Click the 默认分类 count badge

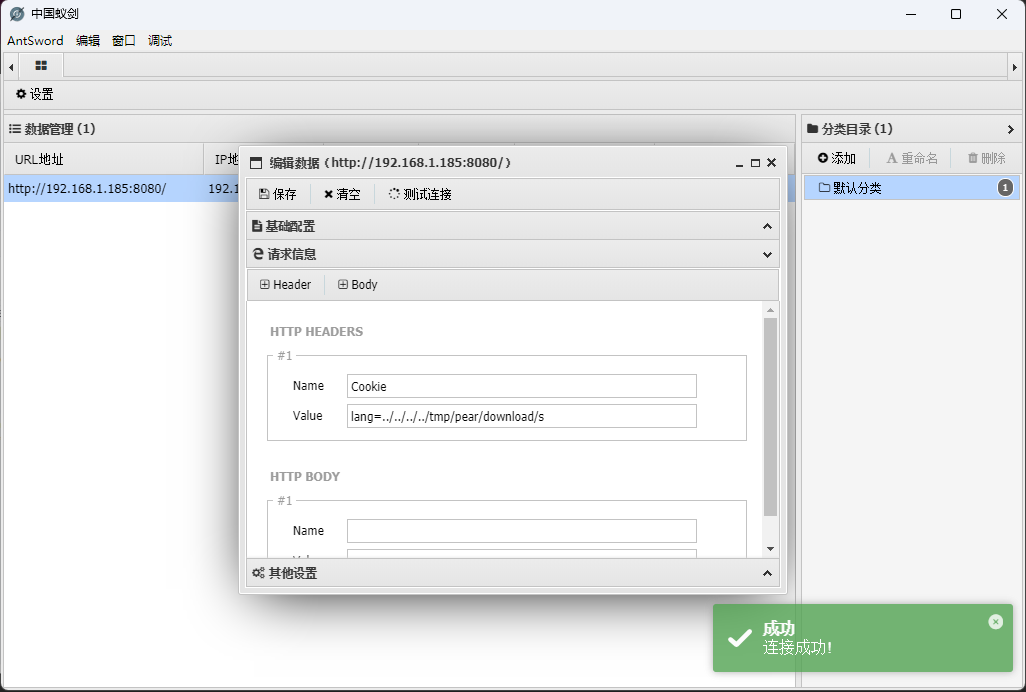tap(1005, 188)
